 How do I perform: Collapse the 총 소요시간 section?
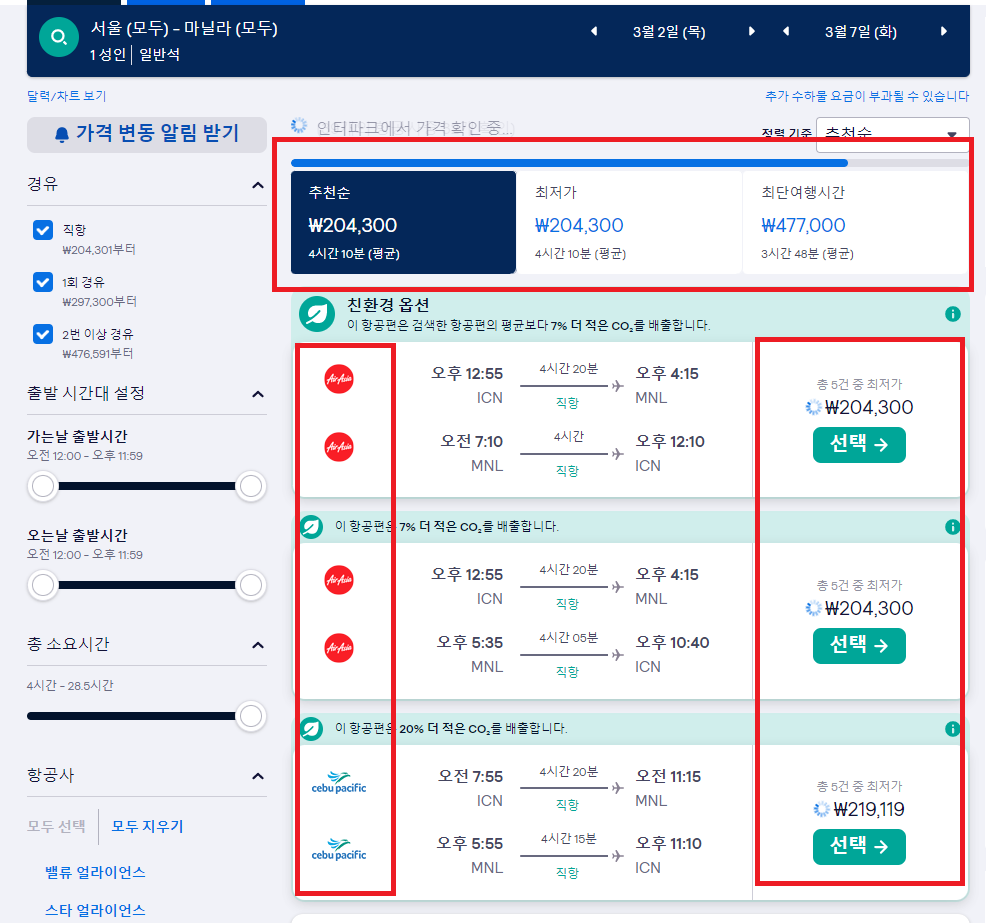258,645
